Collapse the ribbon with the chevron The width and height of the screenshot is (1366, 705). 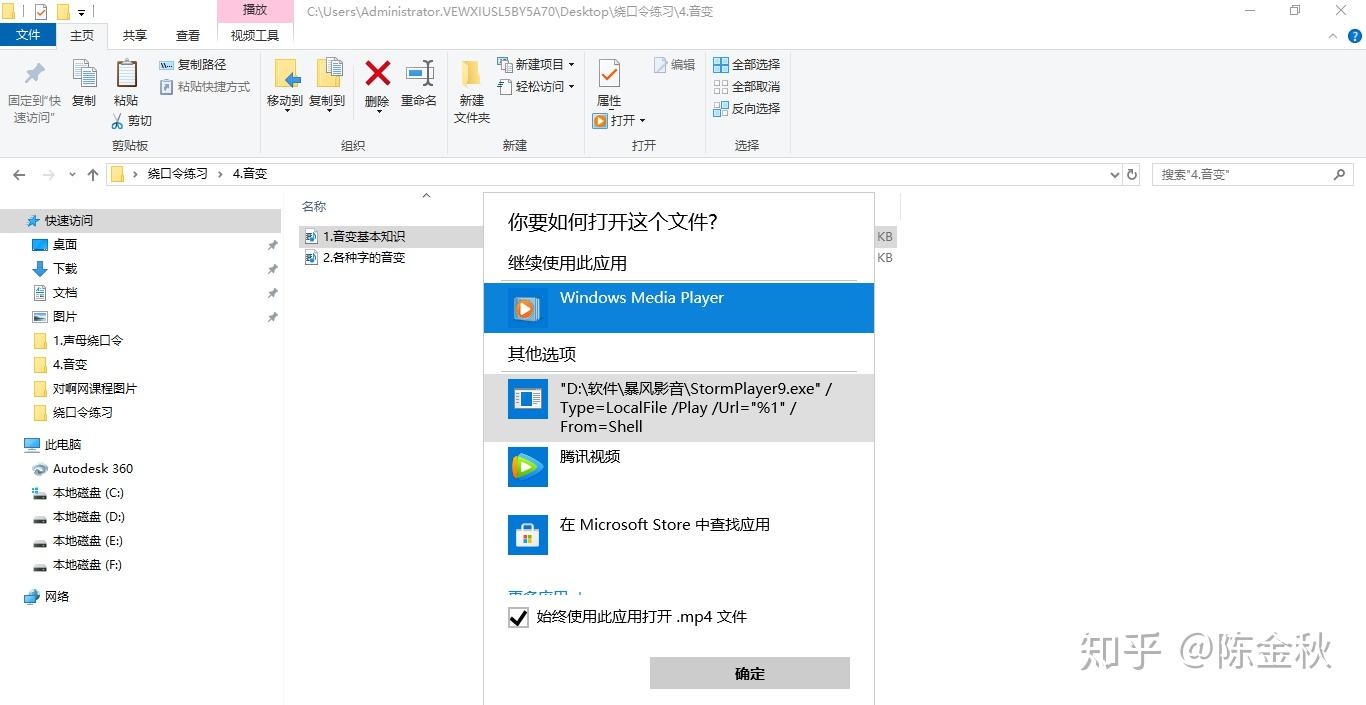click(x=1333, y=36)
